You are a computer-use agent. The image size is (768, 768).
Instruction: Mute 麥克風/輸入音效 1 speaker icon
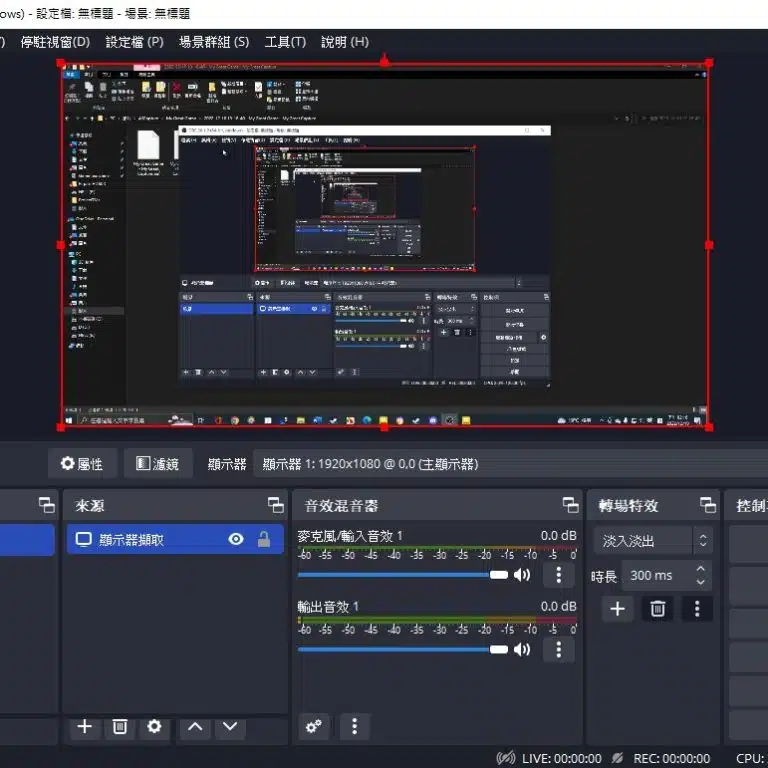pos(522,575)
